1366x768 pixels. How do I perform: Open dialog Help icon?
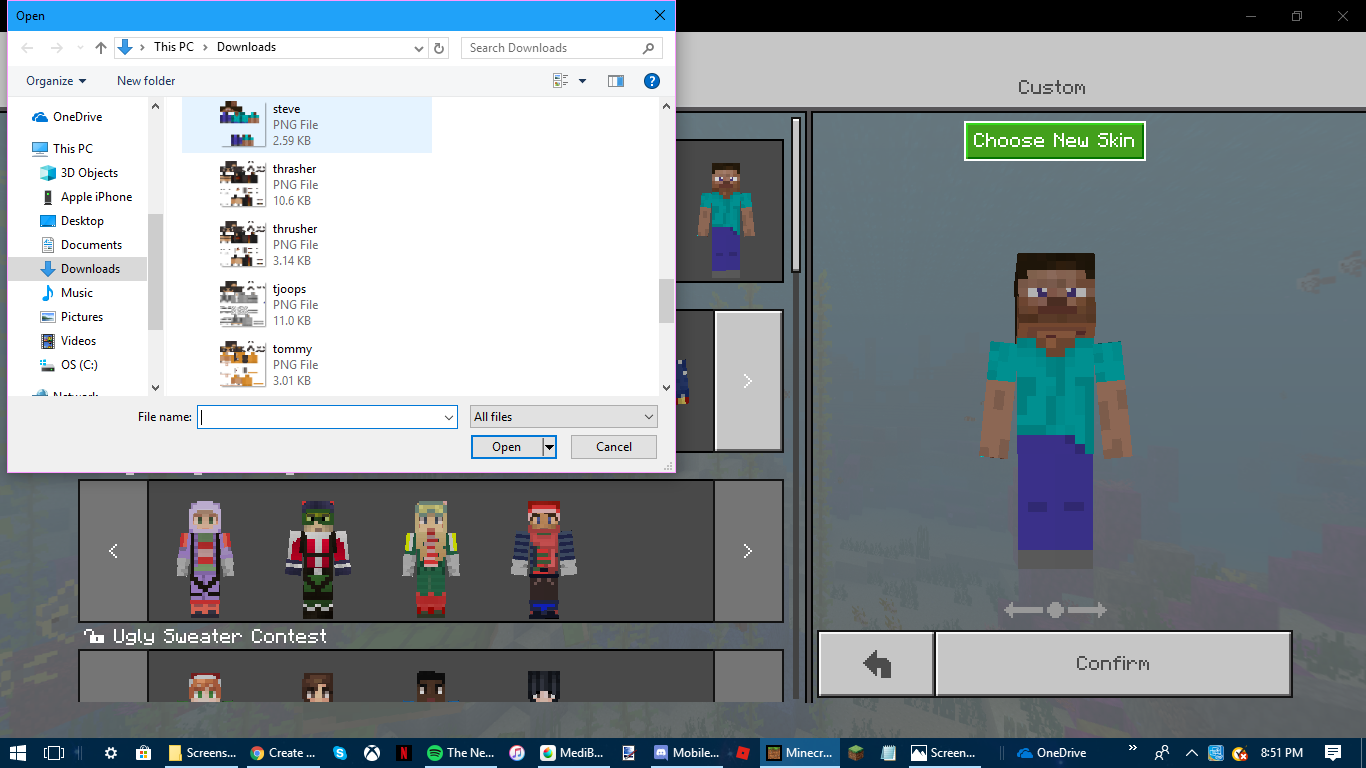[x=652, y=81]
